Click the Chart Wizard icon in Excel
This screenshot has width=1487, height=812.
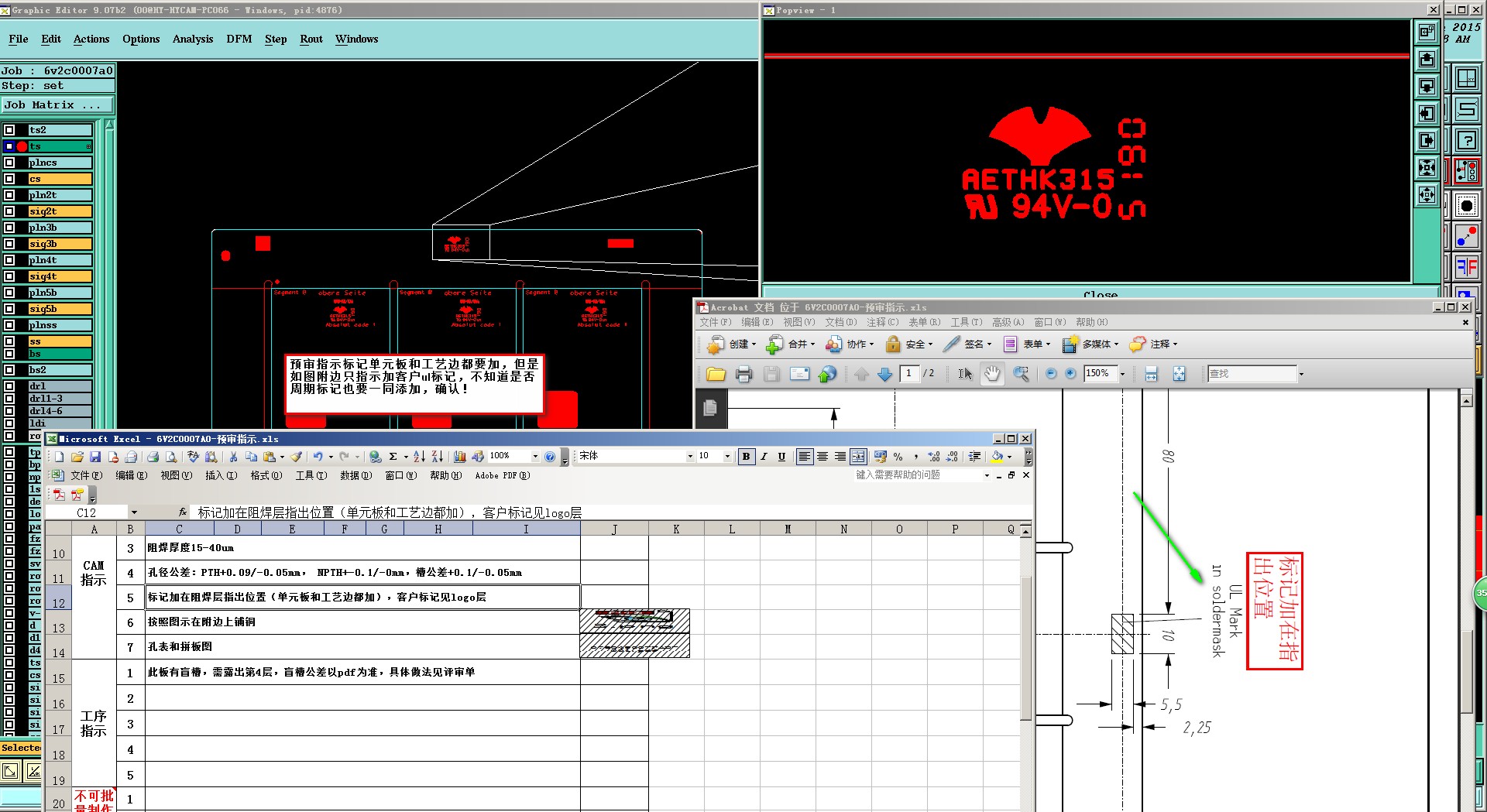(x=460, y=457)
